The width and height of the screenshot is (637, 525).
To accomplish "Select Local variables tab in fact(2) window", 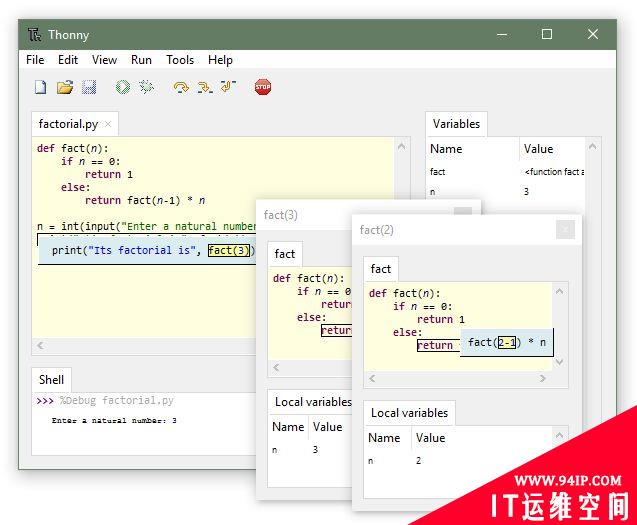I will click(x=410, y=413).
